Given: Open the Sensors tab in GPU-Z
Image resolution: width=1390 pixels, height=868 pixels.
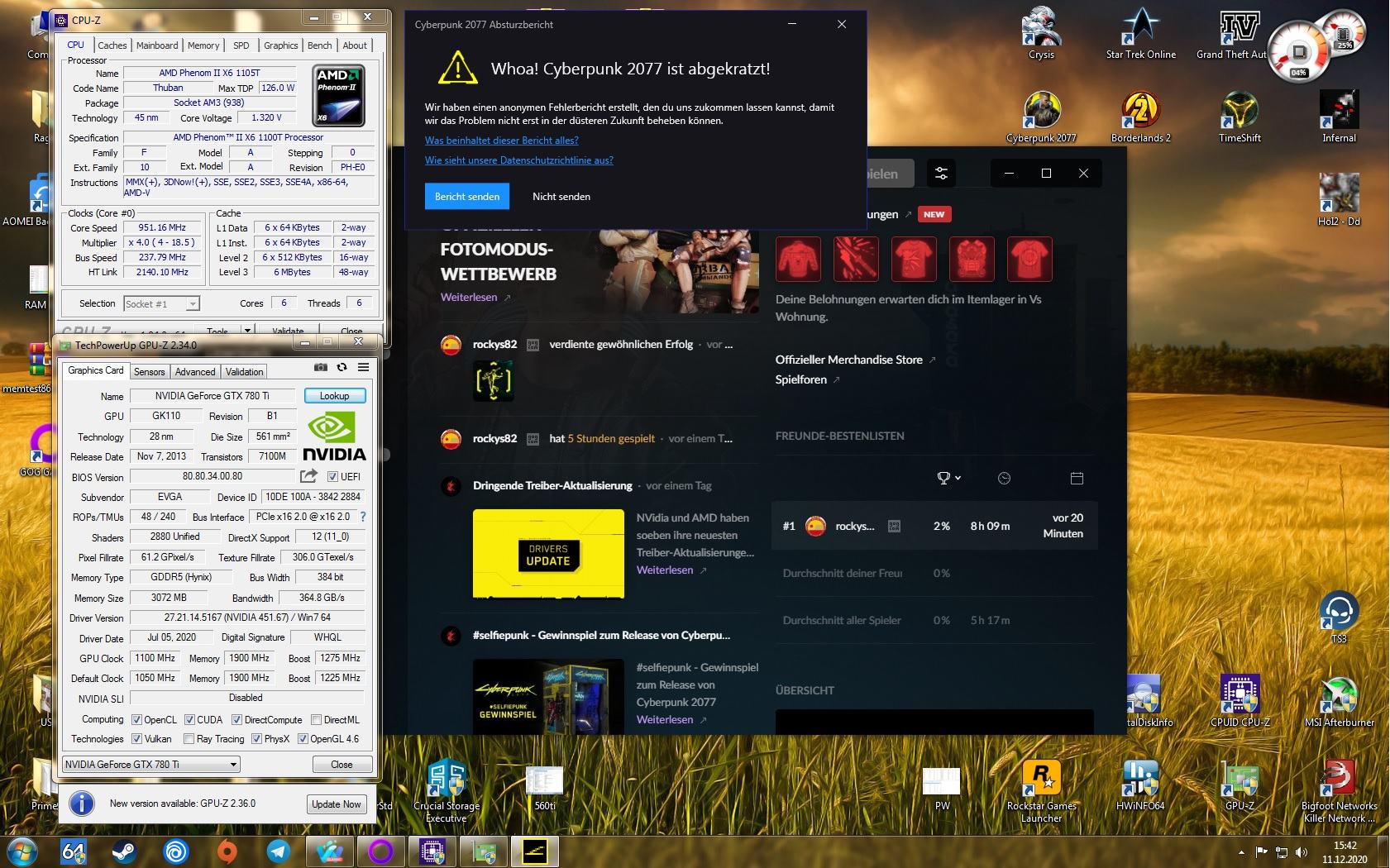Looking at the screenshot, I should point(150,372).
